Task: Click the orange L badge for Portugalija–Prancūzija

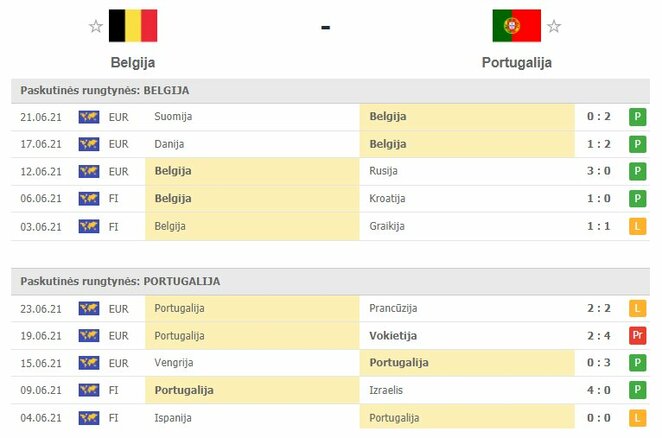Action: point(638,308)
